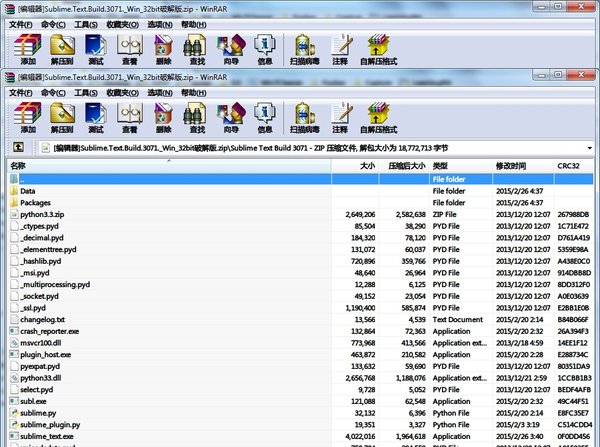Sort by the Size column header
This screenshot has width=600, height=447.
pos(355,166)
